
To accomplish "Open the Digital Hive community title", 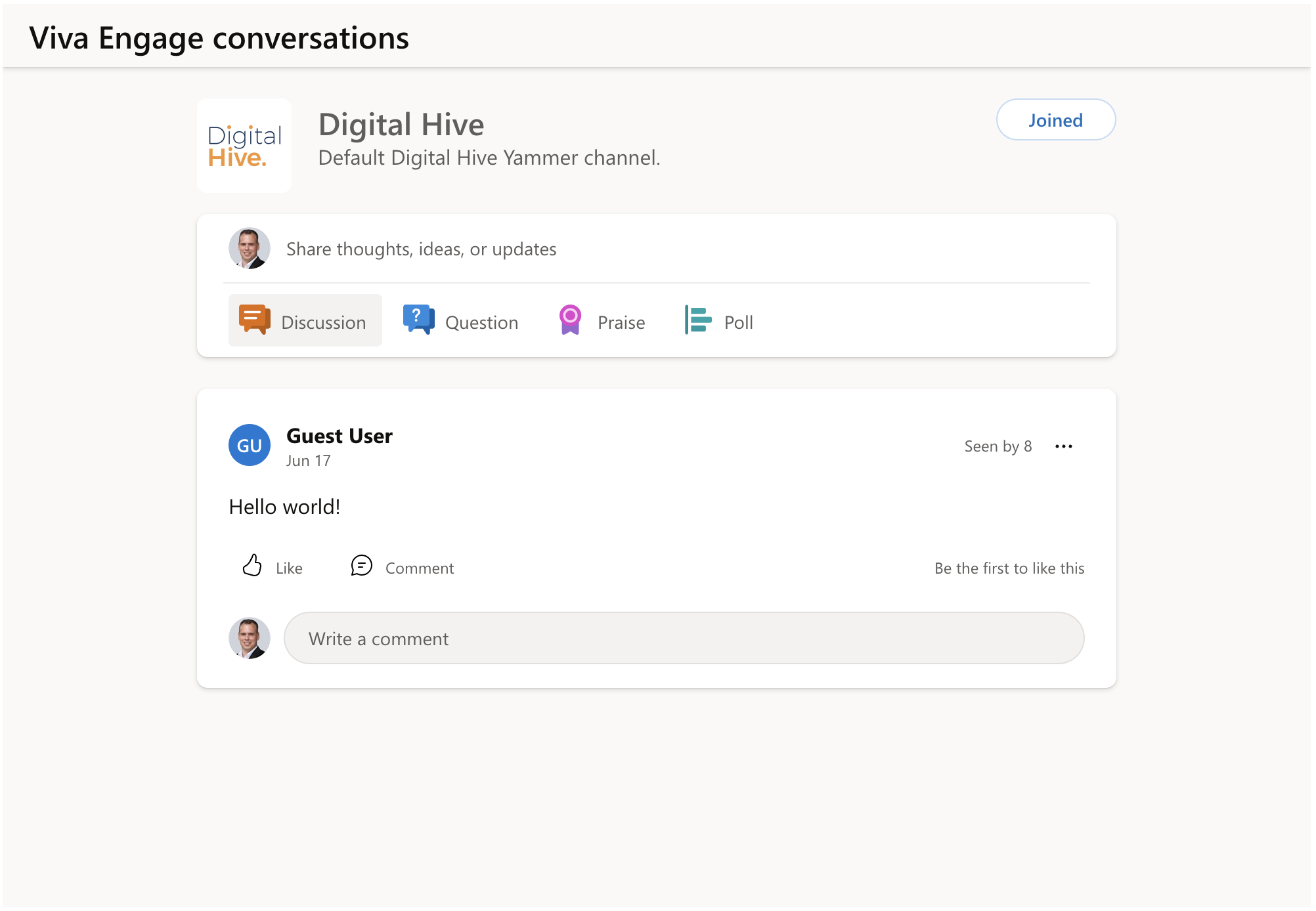I will pyautogui.click(x=401, y=125).
